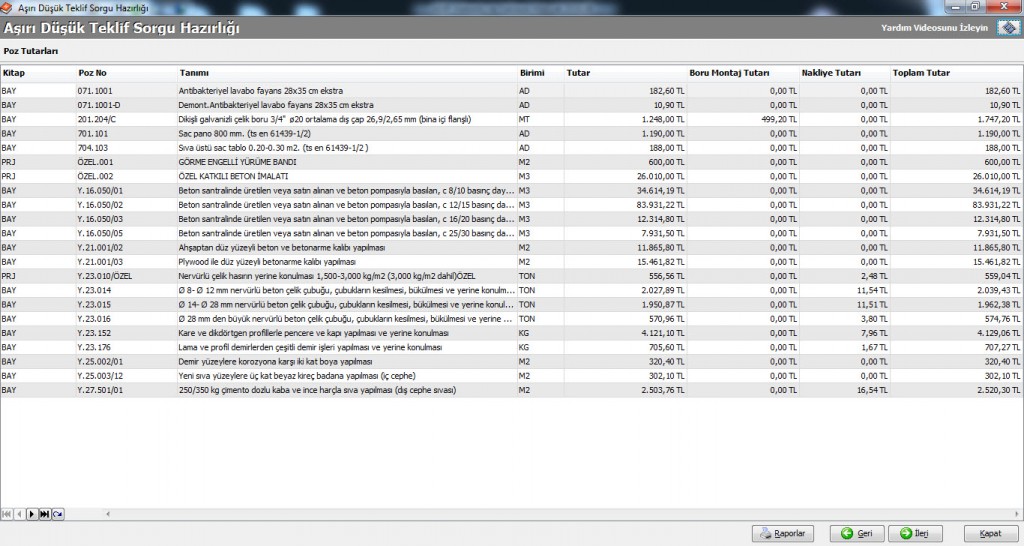The image size is (1024, 546).
Task: Open Raporlar reports button
Action: (783, 533)
